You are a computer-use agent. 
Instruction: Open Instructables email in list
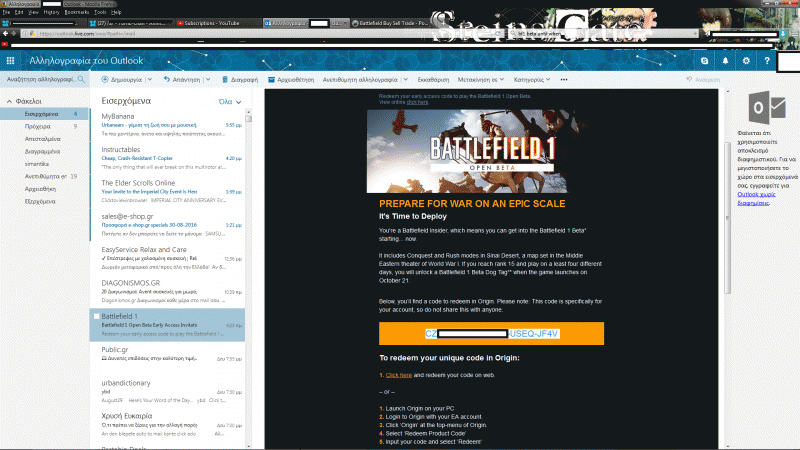pos(167,158)
